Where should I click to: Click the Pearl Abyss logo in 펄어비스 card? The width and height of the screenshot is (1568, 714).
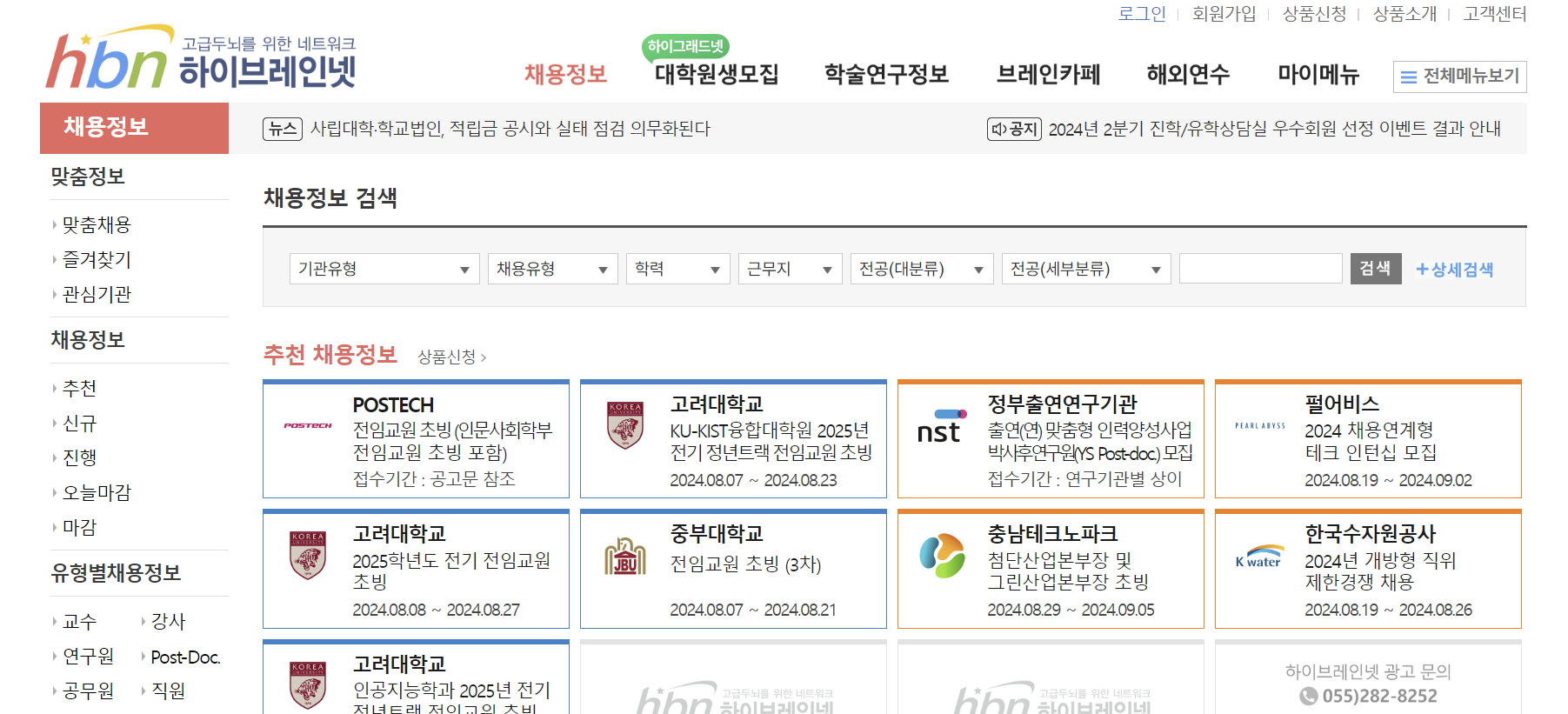1260,426
